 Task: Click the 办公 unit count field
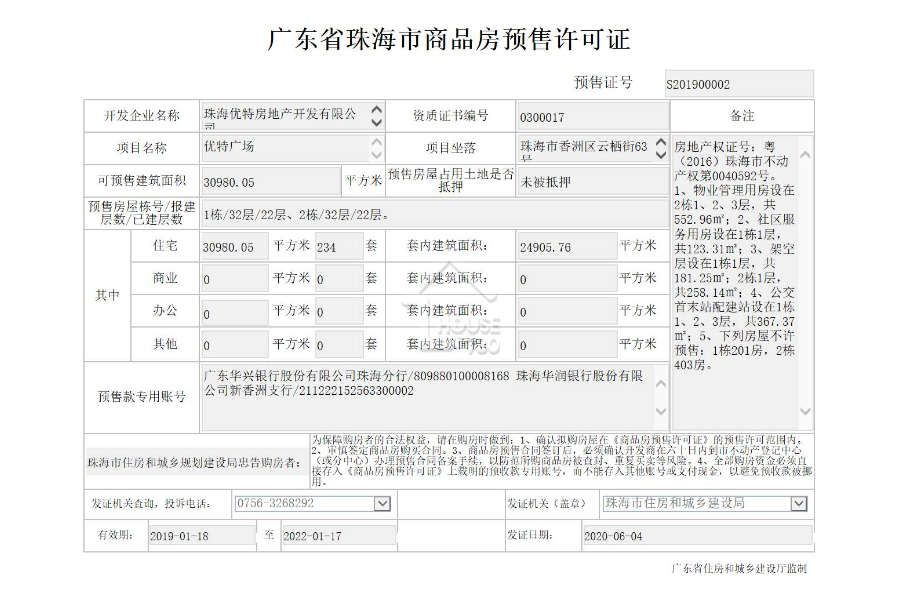pyautogui.click(x=339, y=312)
